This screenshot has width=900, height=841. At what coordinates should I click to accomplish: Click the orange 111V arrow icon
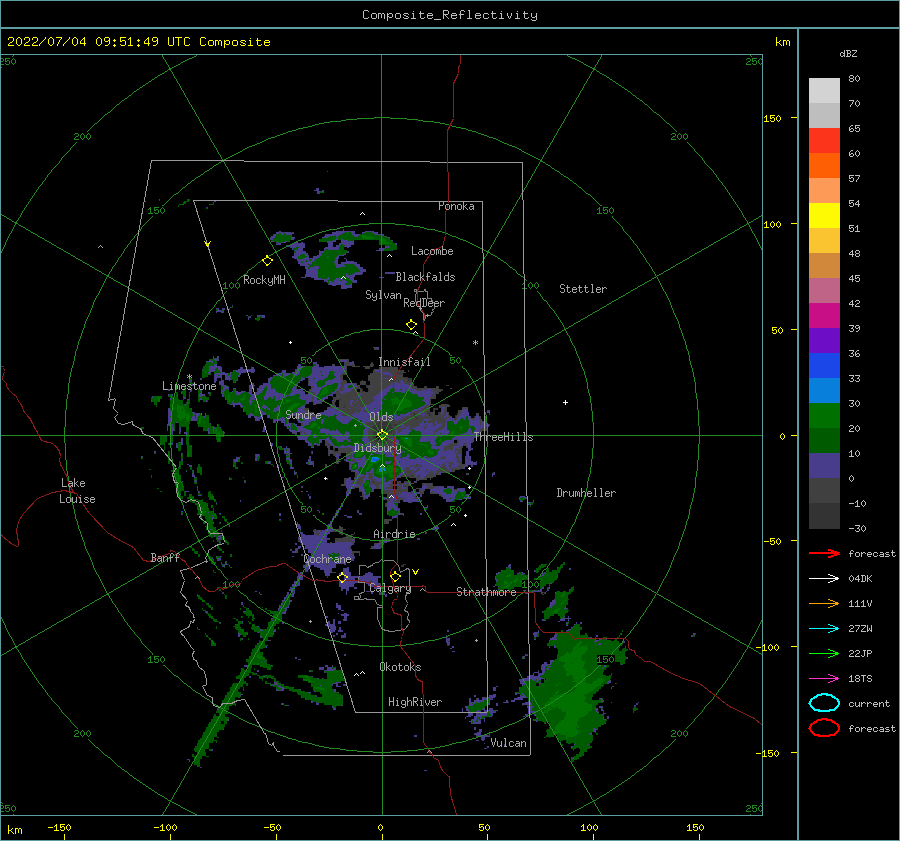click(x=824, y=603)
